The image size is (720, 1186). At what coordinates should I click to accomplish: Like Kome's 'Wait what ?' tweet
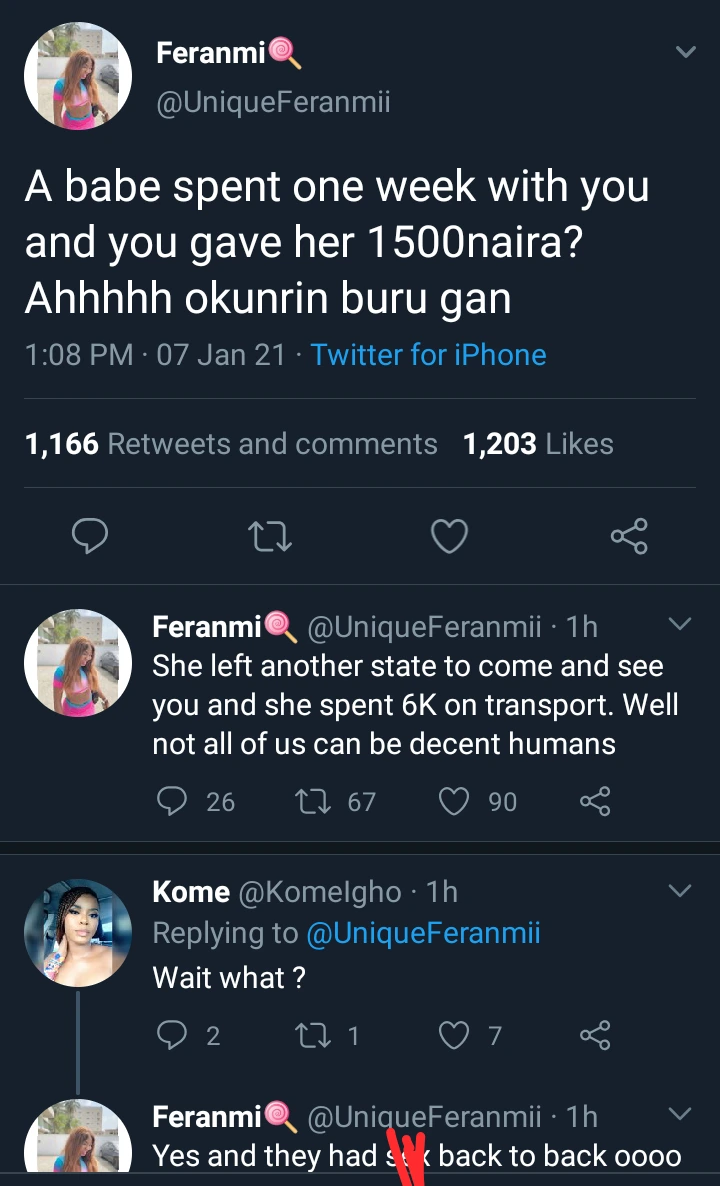point(455,1035)
